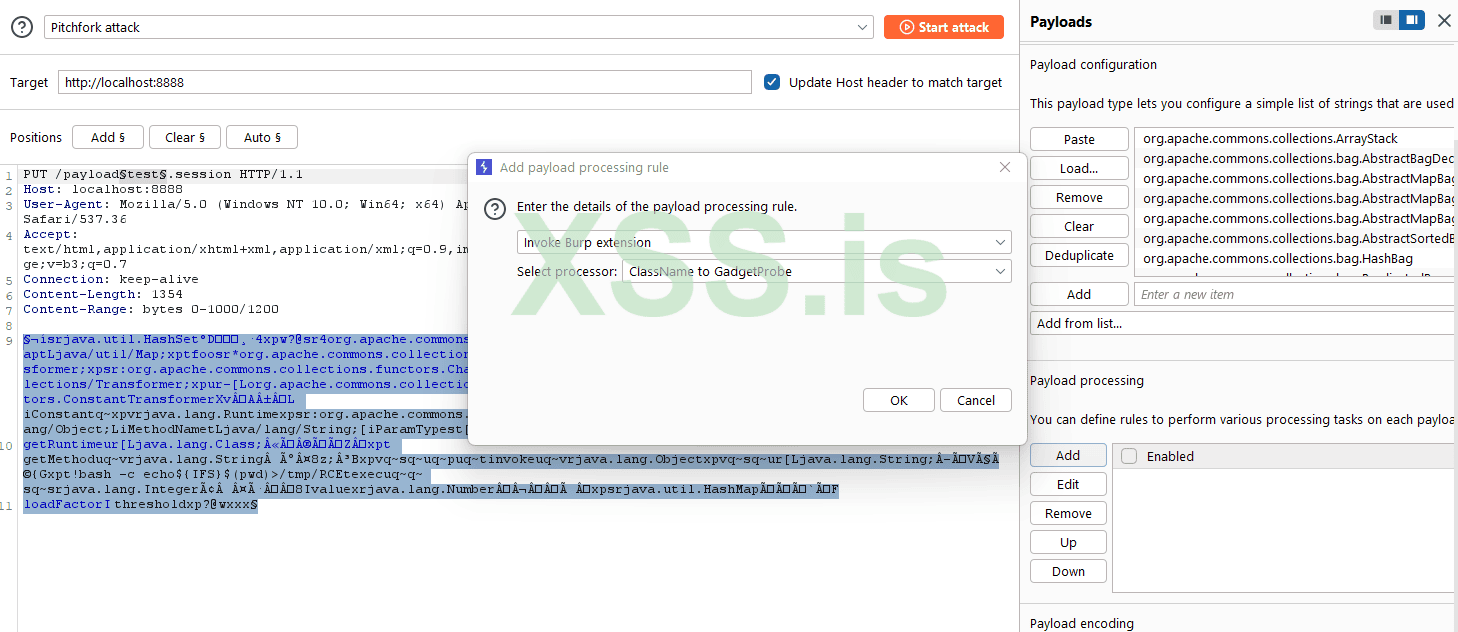Image resolution: width=1458 pixels, height=632 pixels.
Task: Click the Up button for processing rules
Action: [x=1068, y=542]
